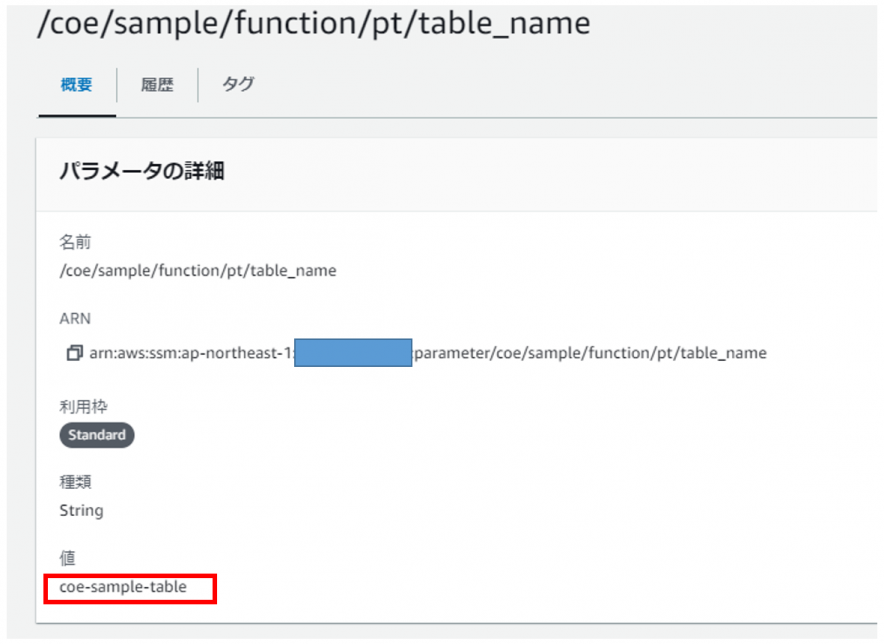This screenshot has width=884, height=644.
Task: Click the String type value
Action: (x=81, y=510)
